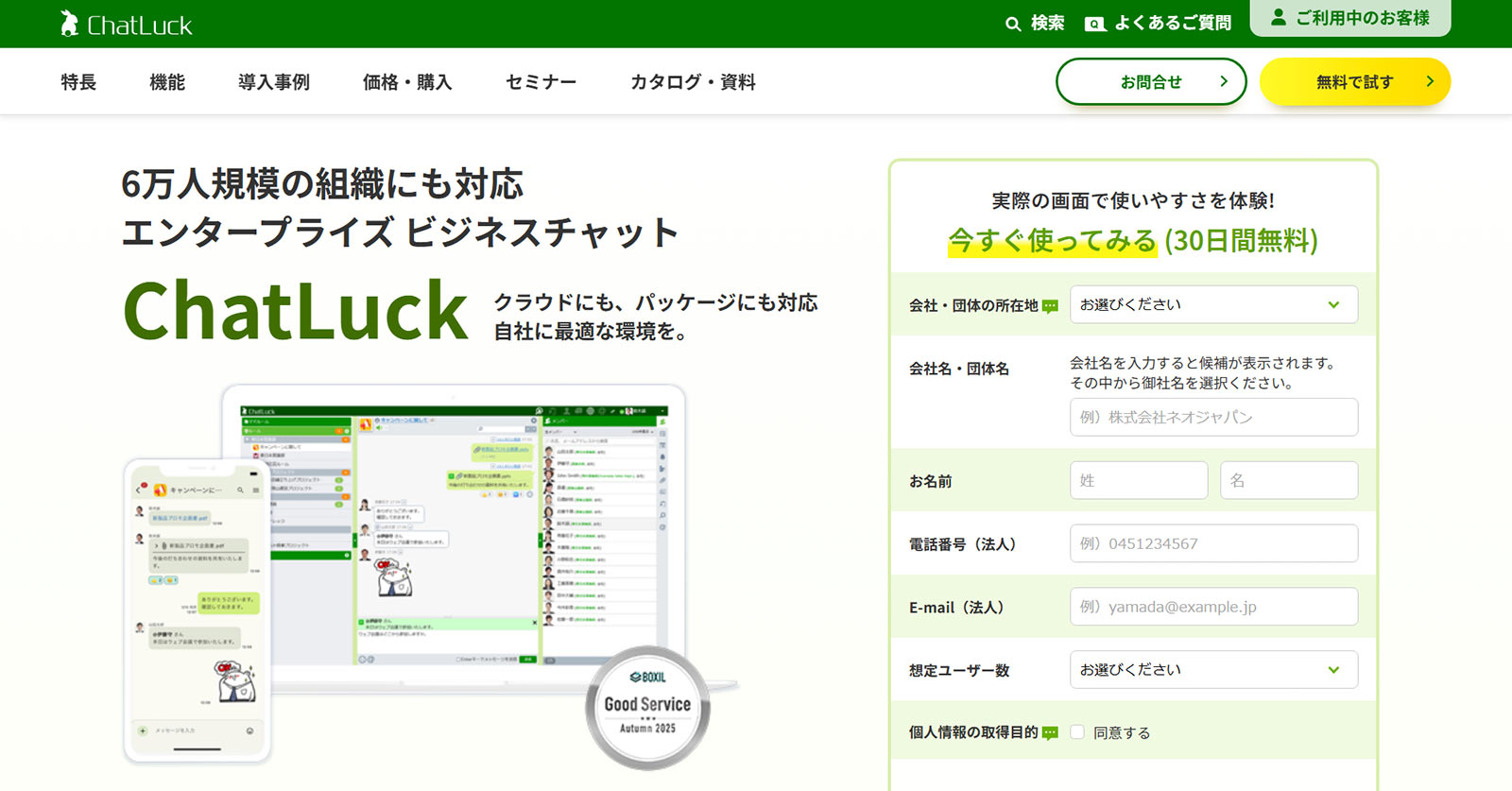Open the 特長 menu item
The height and width of the screenshot is (791, 1512).
point(78,82)
